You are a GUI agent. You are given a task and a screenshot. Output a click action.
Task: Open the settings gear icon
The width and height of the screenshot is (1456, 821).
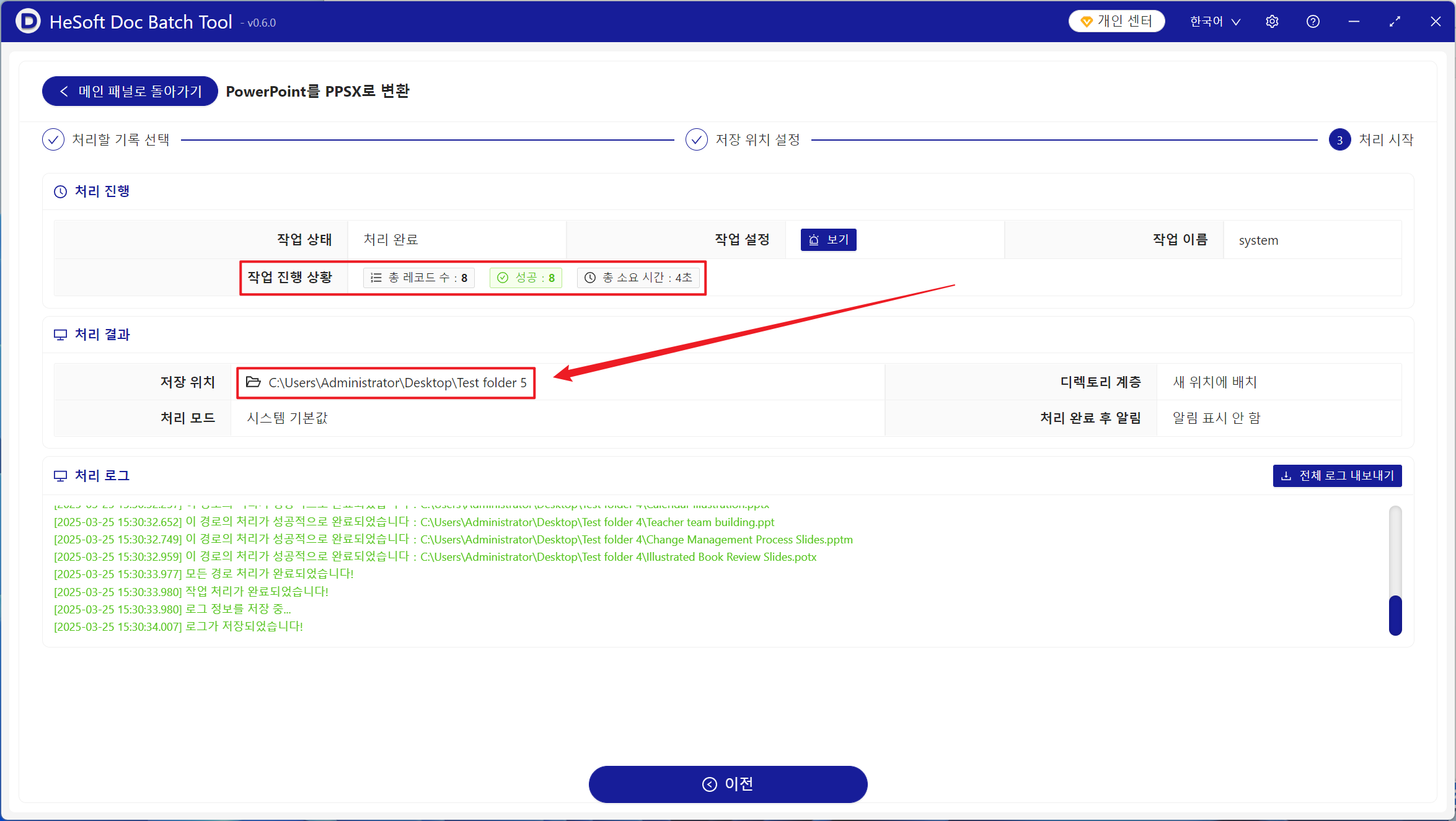pyautogui.click(x=1272, y=22)
